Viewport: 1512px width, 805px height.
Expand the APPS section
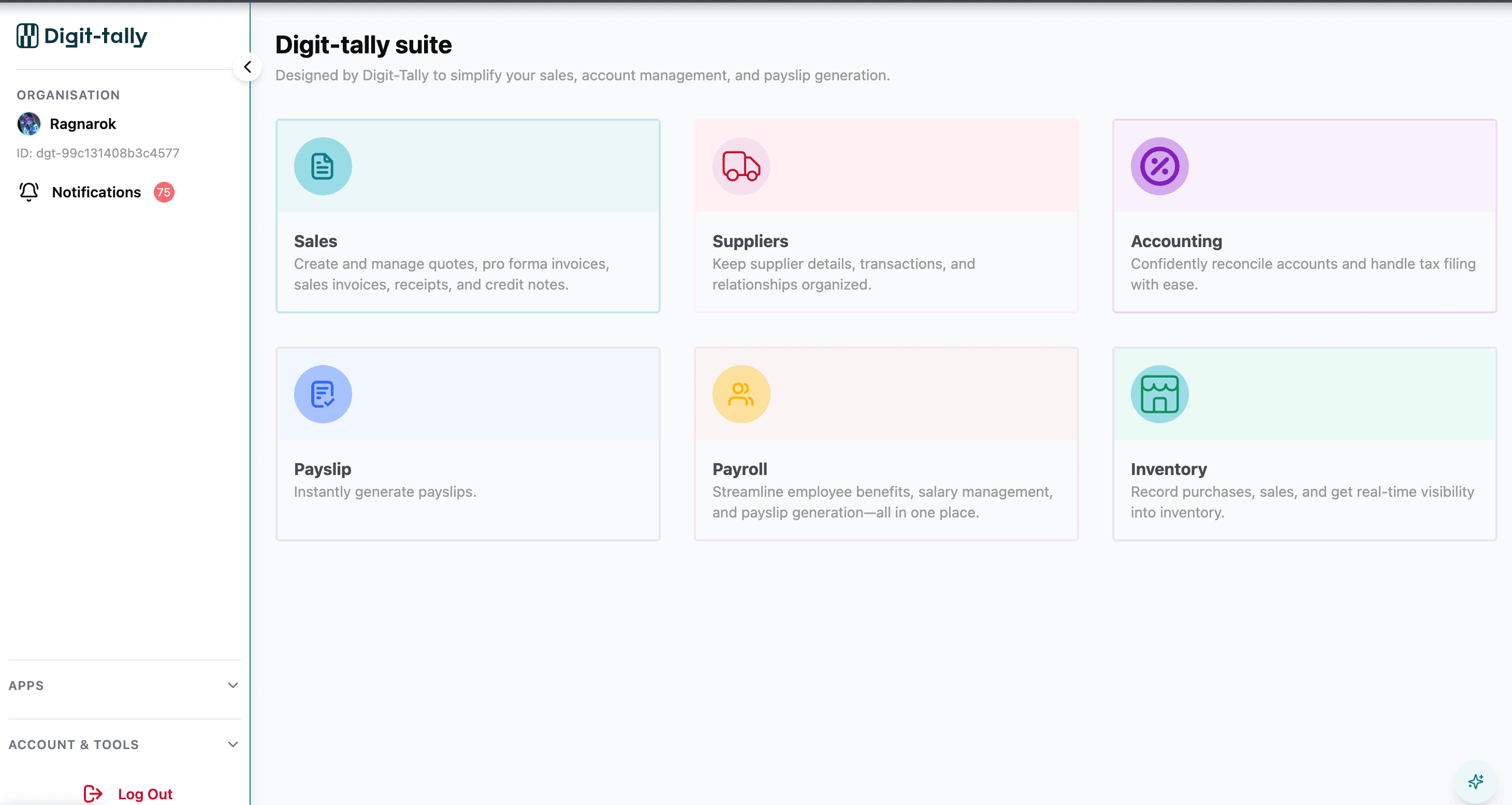tap(232, 685)
